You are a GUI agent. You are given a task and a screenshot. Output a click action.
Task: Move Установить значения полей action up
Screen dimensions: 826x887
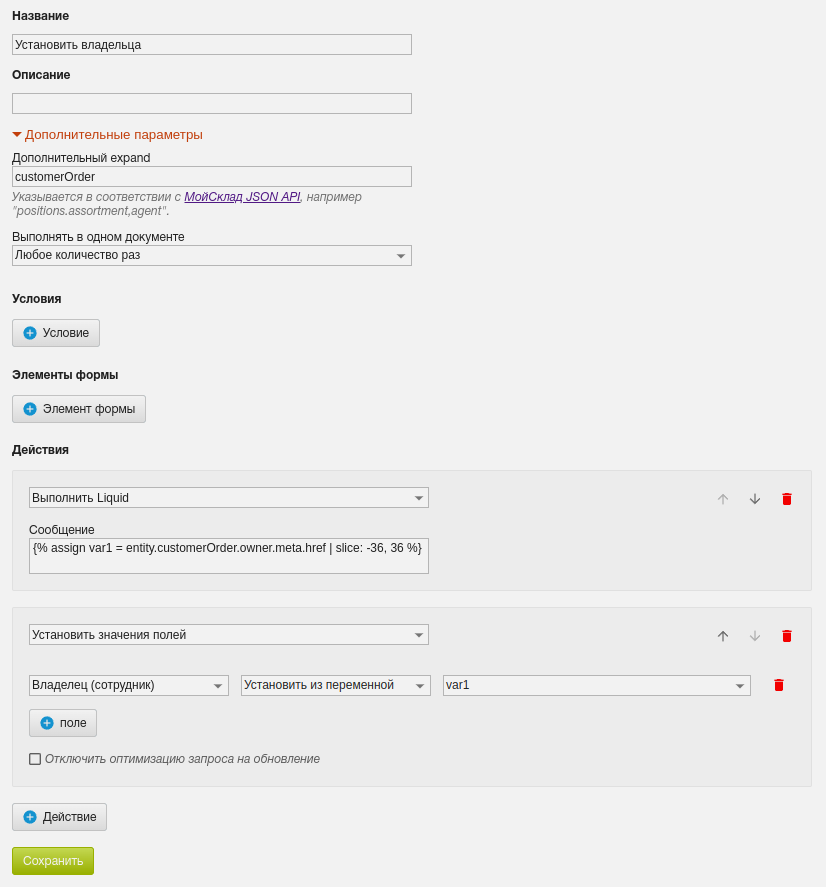pos(723,636)
